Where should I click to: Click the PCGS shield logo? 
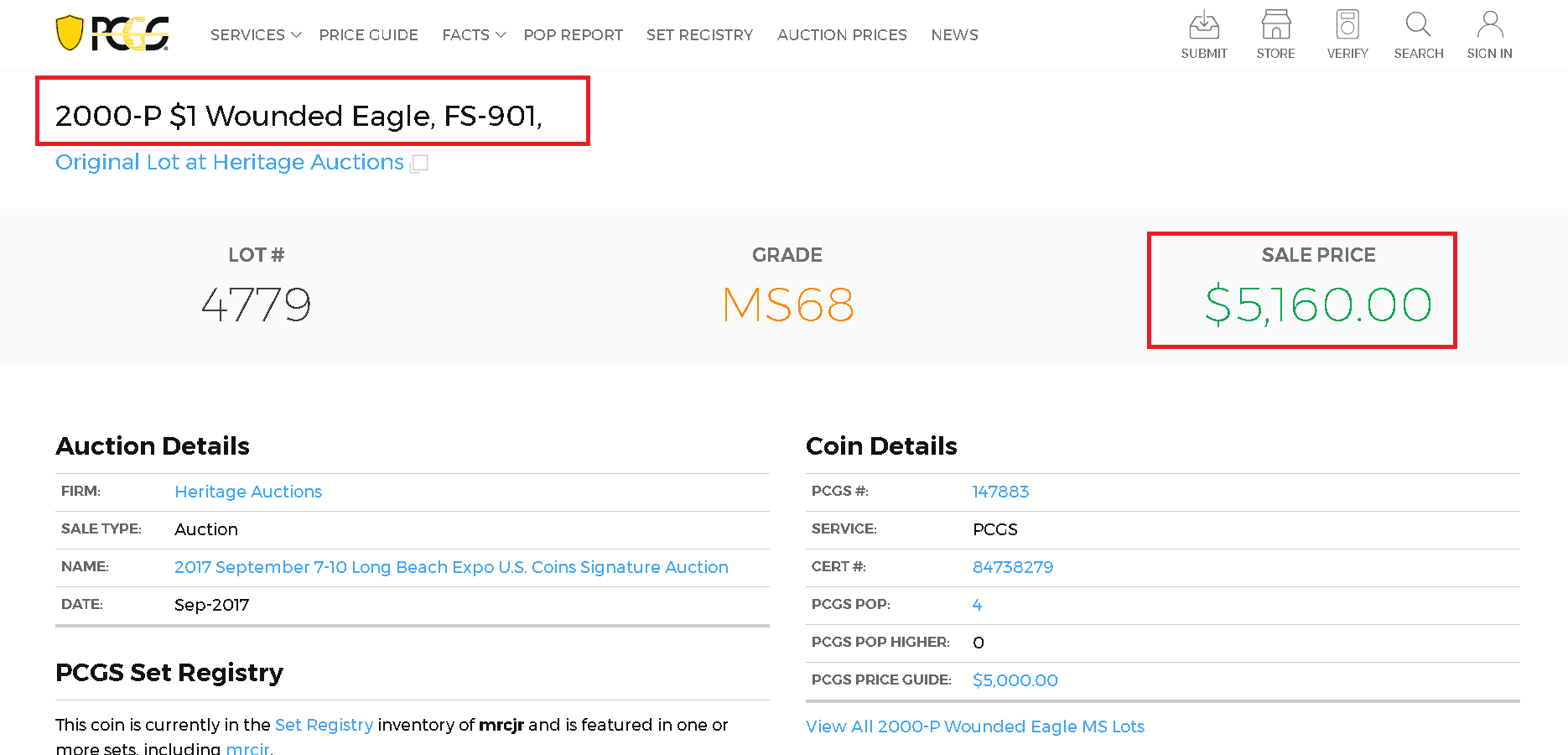70,34
